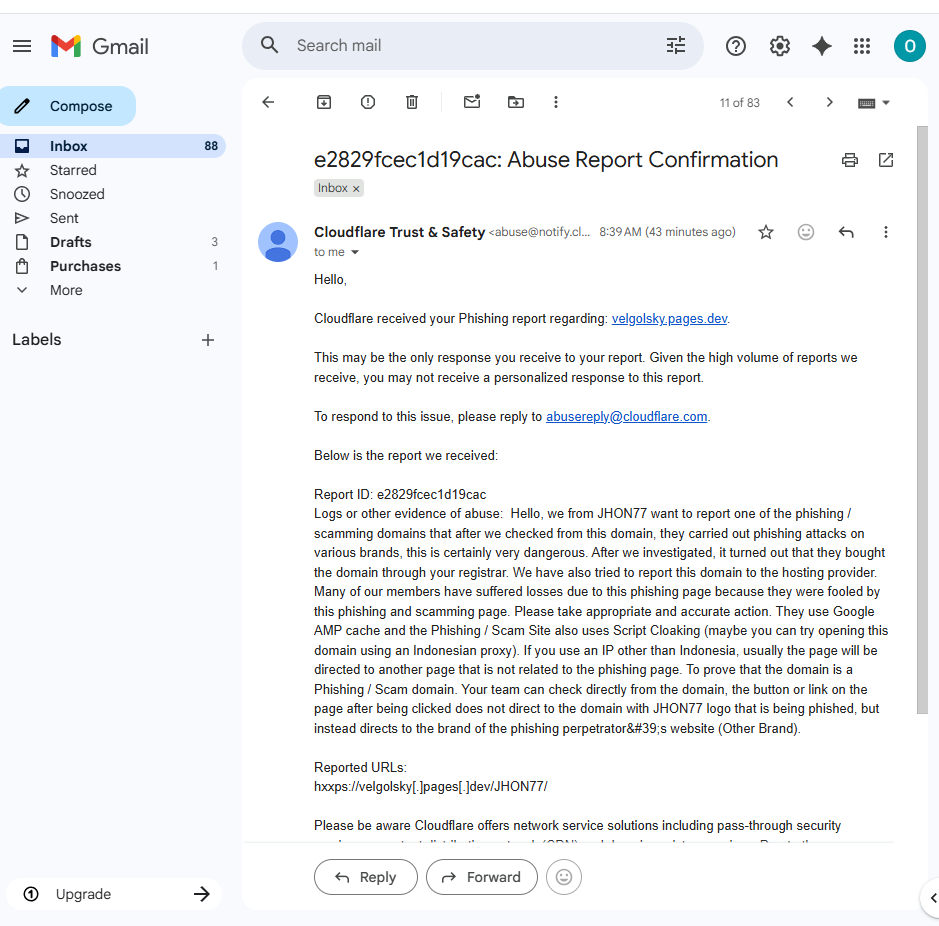Go to newer email arrow
939x926 pixels.
click(x=790, y=102)
